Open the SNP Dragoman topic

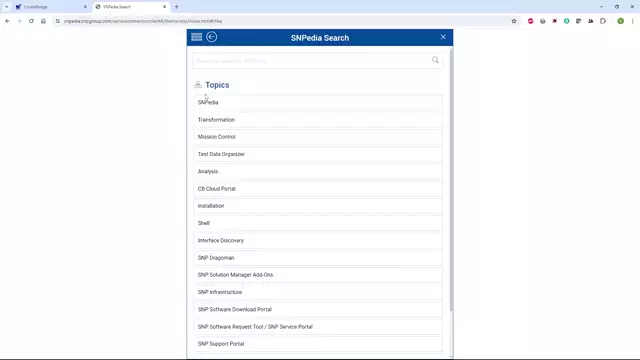(318, 258)
